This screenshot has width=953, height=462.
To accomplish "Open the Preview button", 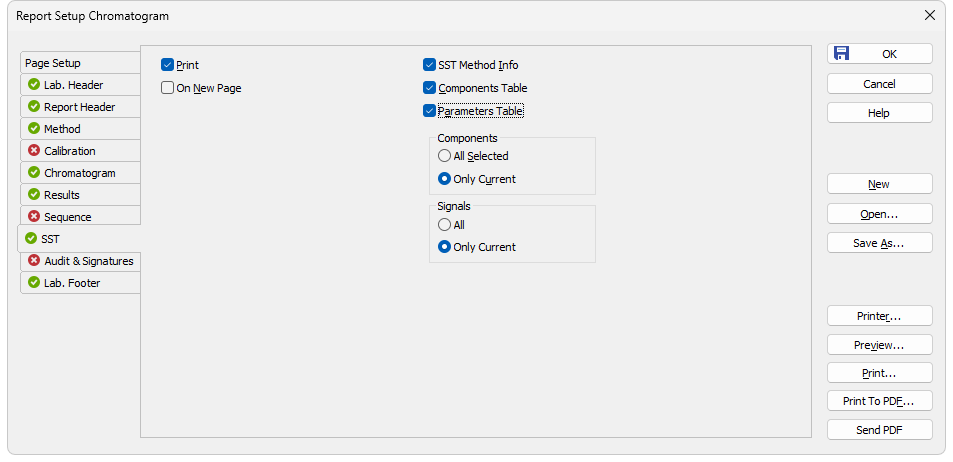I will [x=879, y=345].
